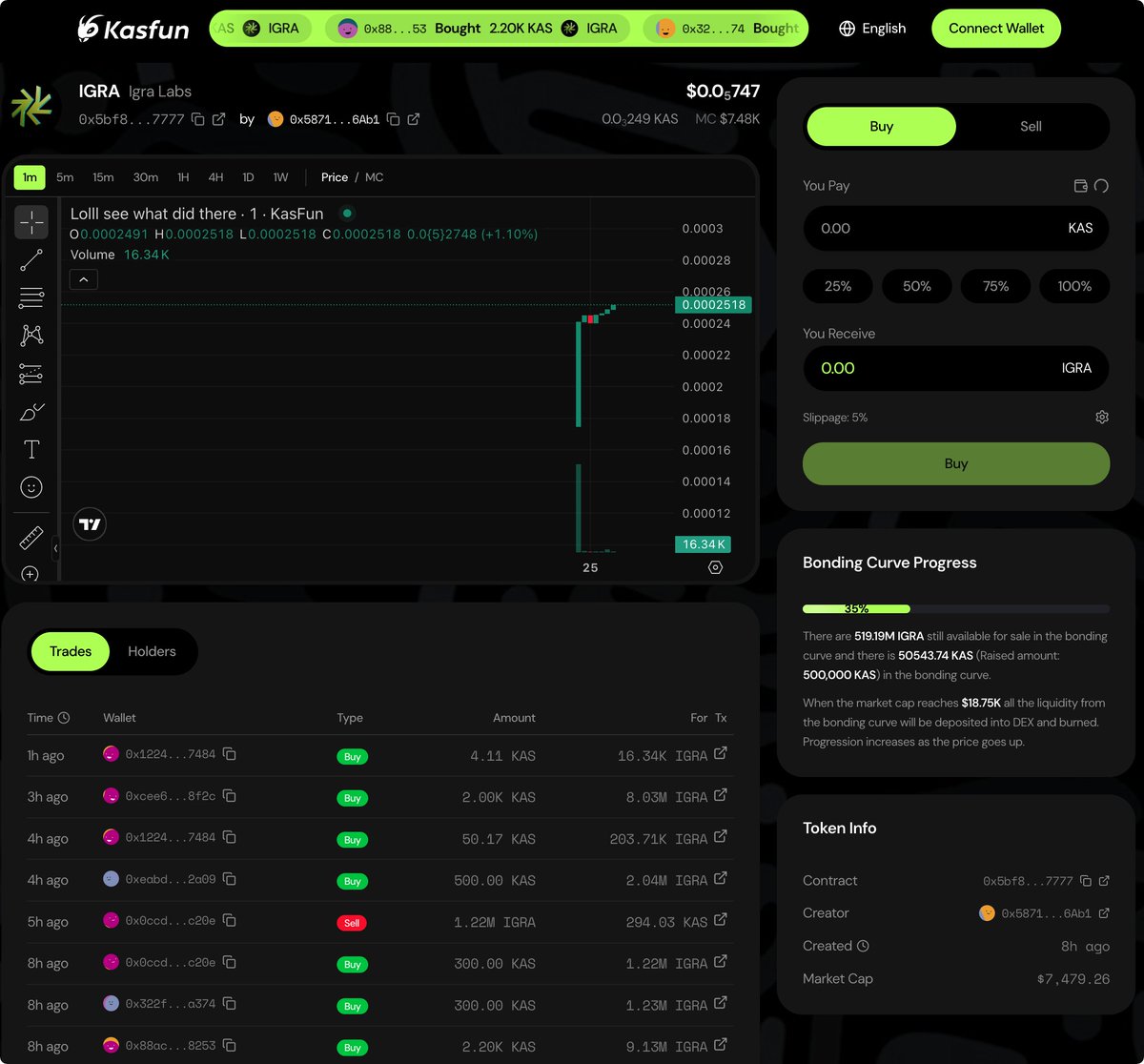
Task: Switch the chart to Price mode
Action: coord(335,177)
